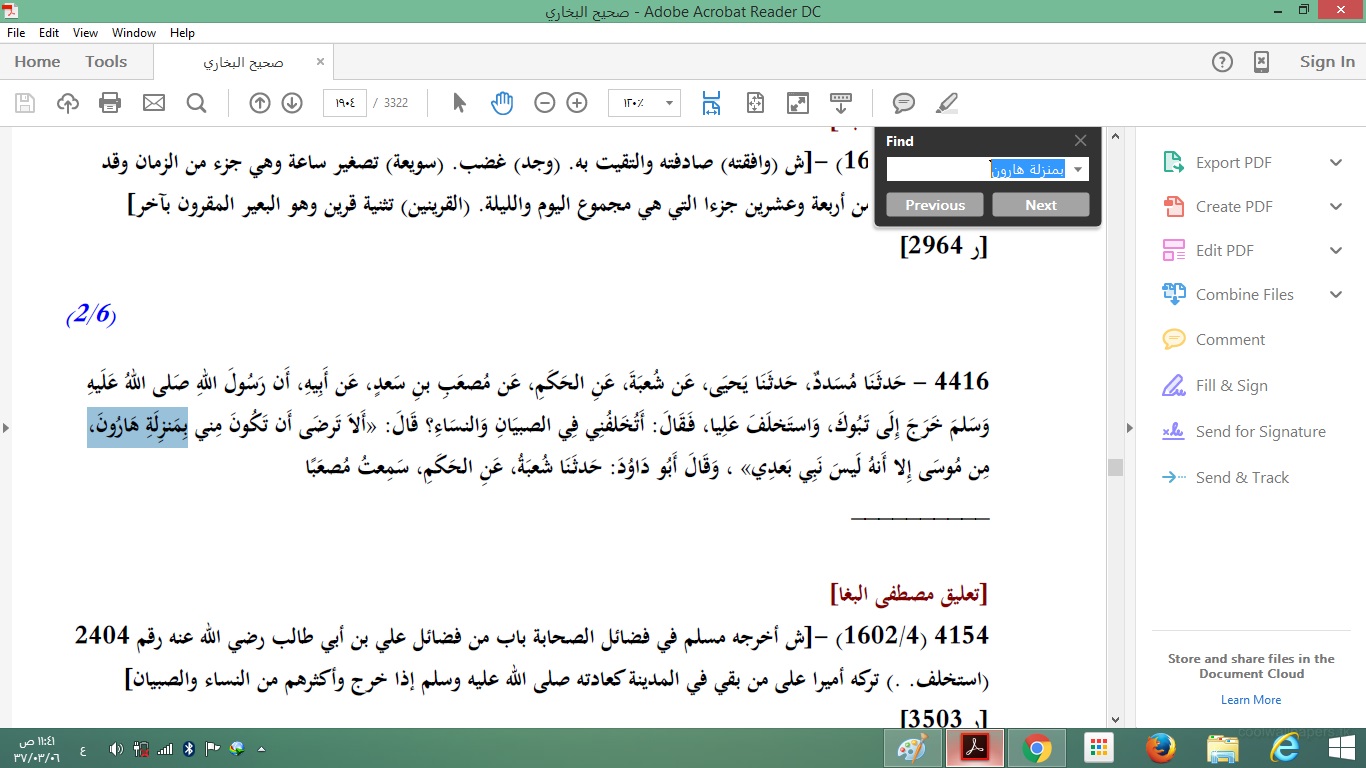
Task: Click the Zoom out minus icon
Action: click(x=544, y=103)
